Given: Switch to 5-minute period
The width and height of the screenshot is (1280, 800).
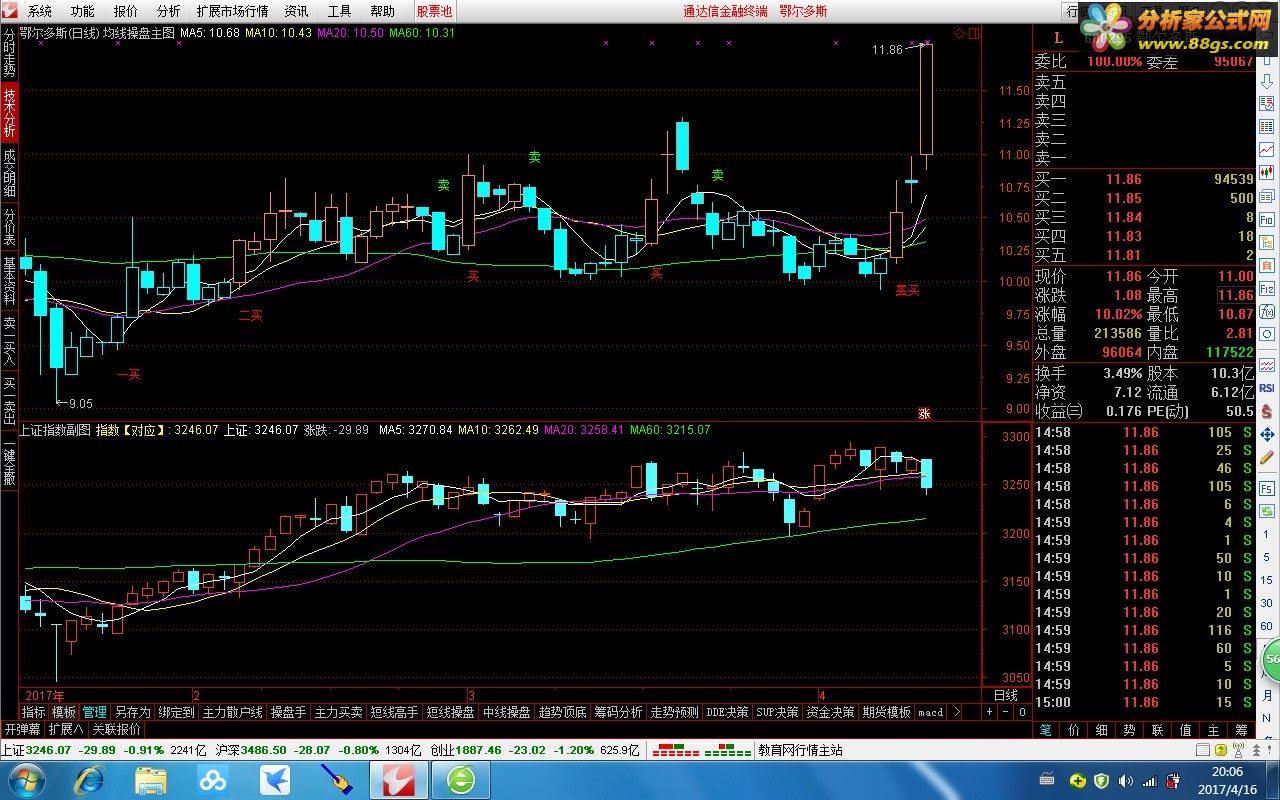Looking at the screenshot, I should click(x=1265, y=557).
